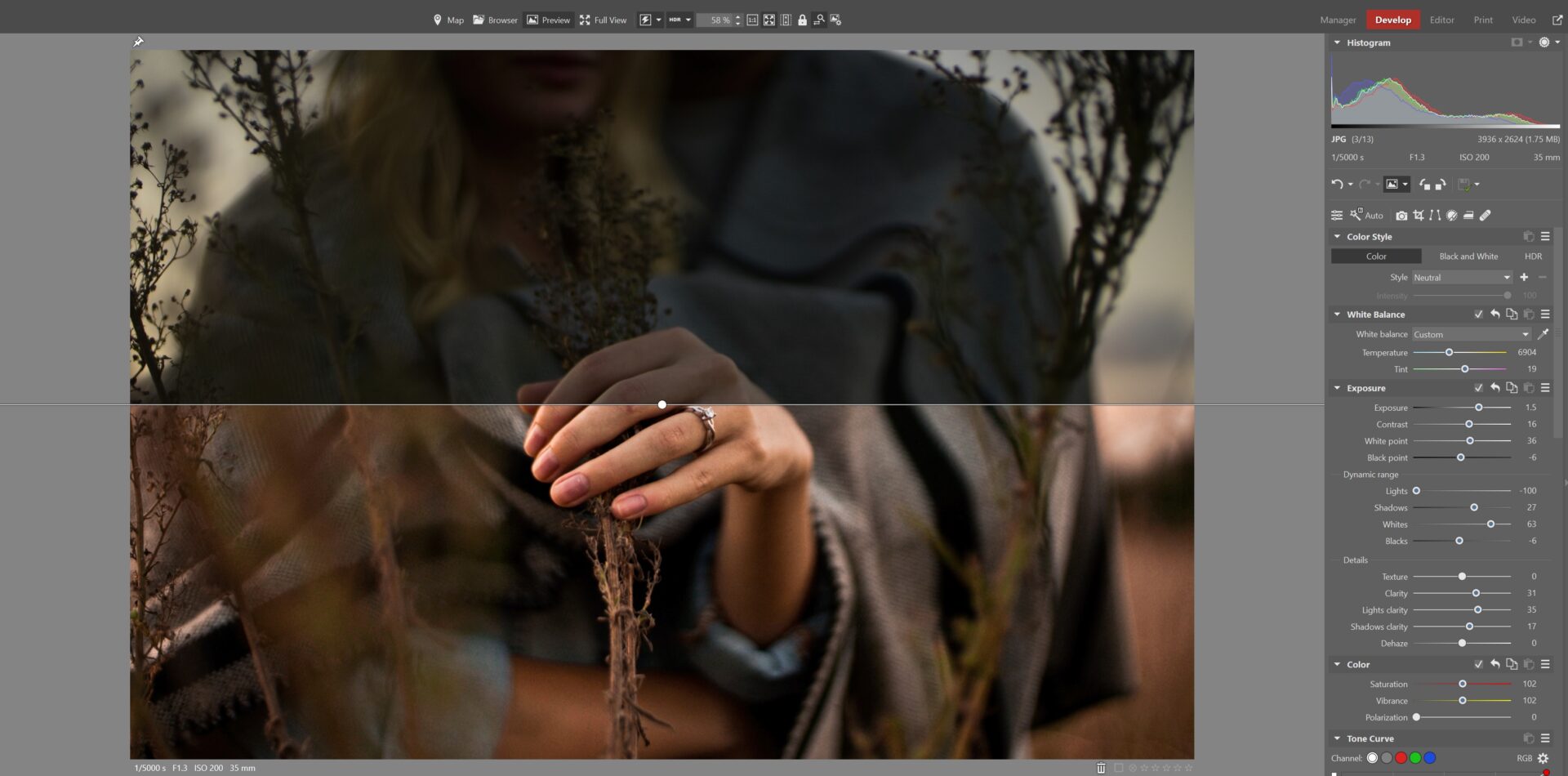
Task: Select the gray luminance channel
Action: 1387,758
